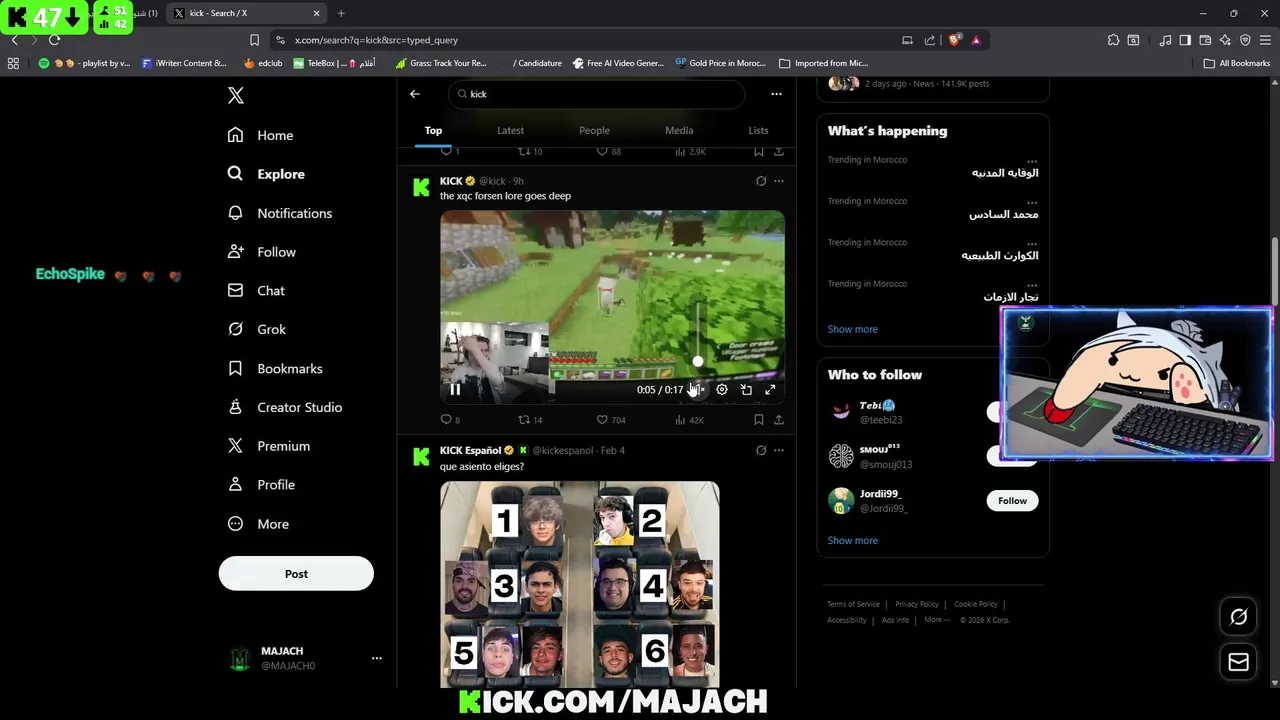1280x720 pixels.
Task: Switch to the Top search tab
Action: pos(433,130)
